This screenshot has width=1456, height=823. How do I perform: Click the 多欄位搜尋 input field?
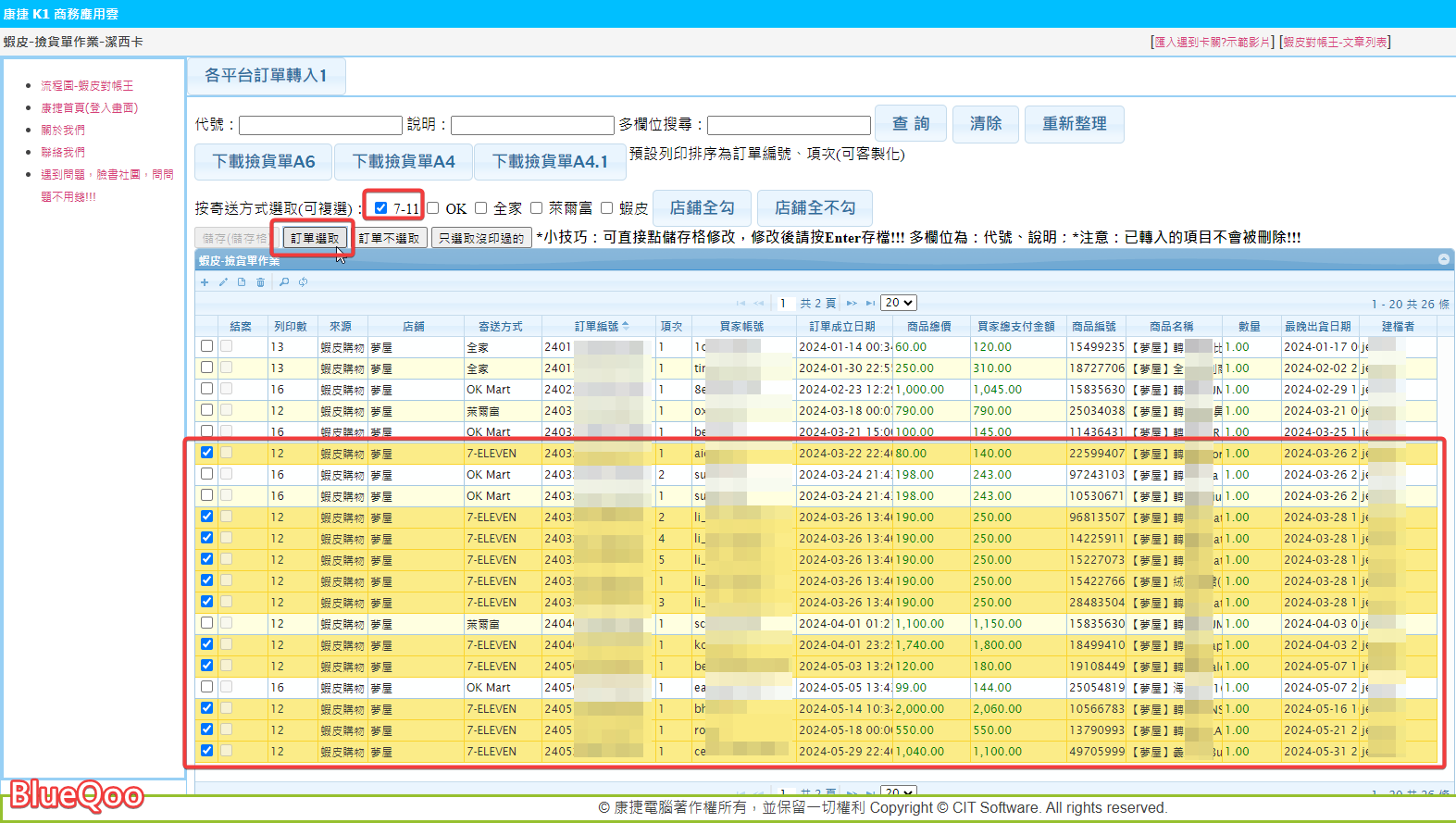[789, 125]
